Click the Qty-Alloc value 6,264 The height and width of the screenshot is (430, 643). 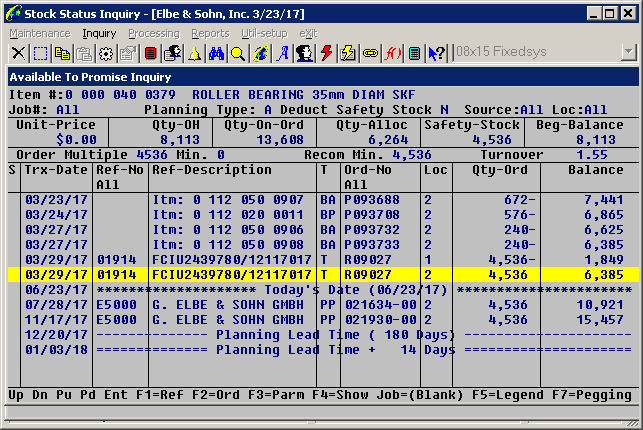point(388,140)
